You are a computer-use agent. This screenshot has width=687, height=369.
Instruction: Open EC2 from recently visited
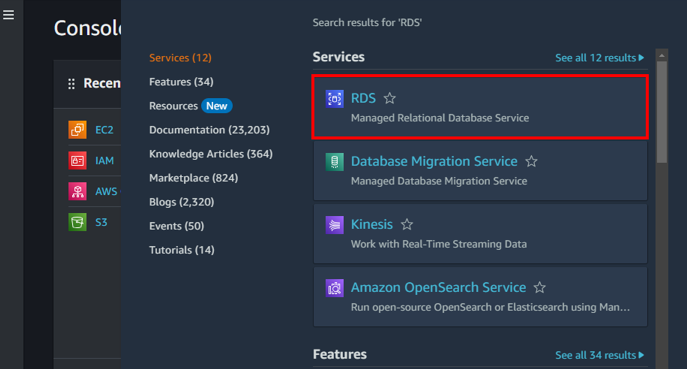[104, 130]
